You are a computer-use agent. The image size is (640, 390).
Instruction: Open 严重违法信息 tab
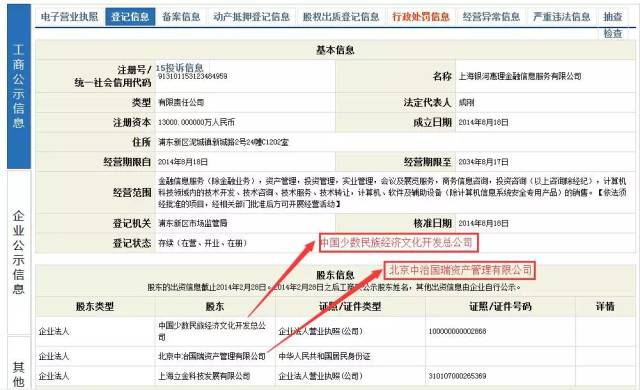(562, 17)
